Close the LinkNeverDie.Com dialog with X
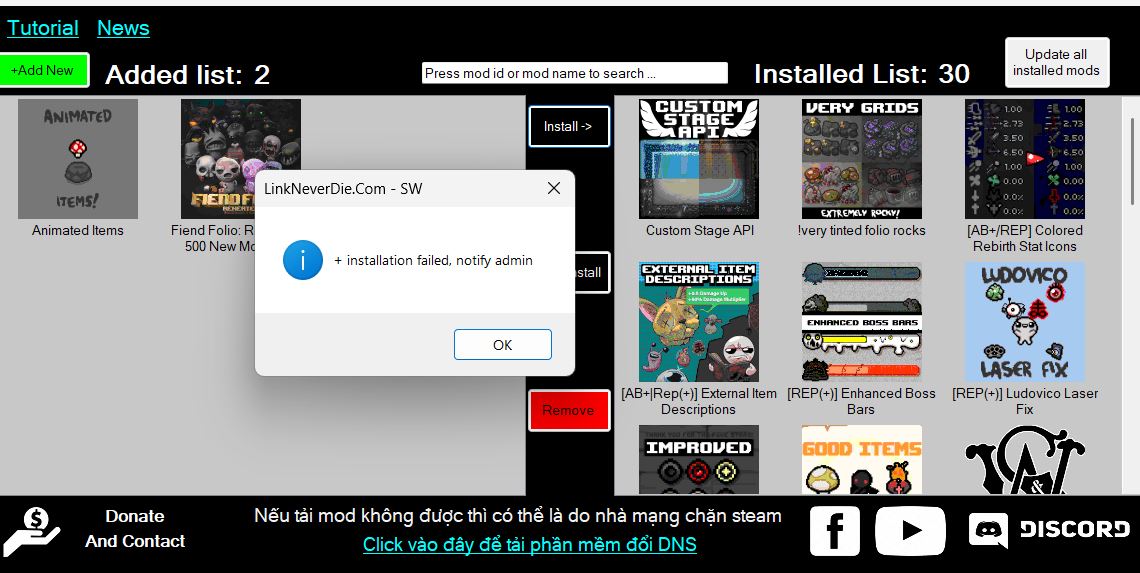 [553, 188]
